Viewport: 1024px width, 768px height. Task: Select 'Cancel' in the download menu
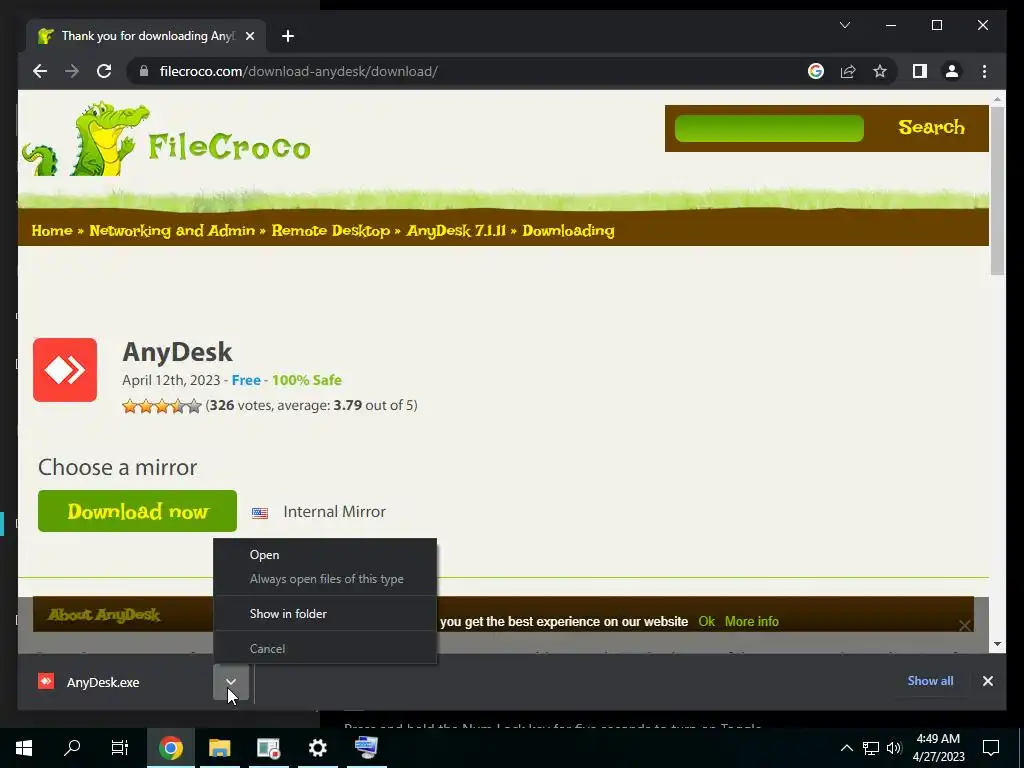[x=325, y=648]
